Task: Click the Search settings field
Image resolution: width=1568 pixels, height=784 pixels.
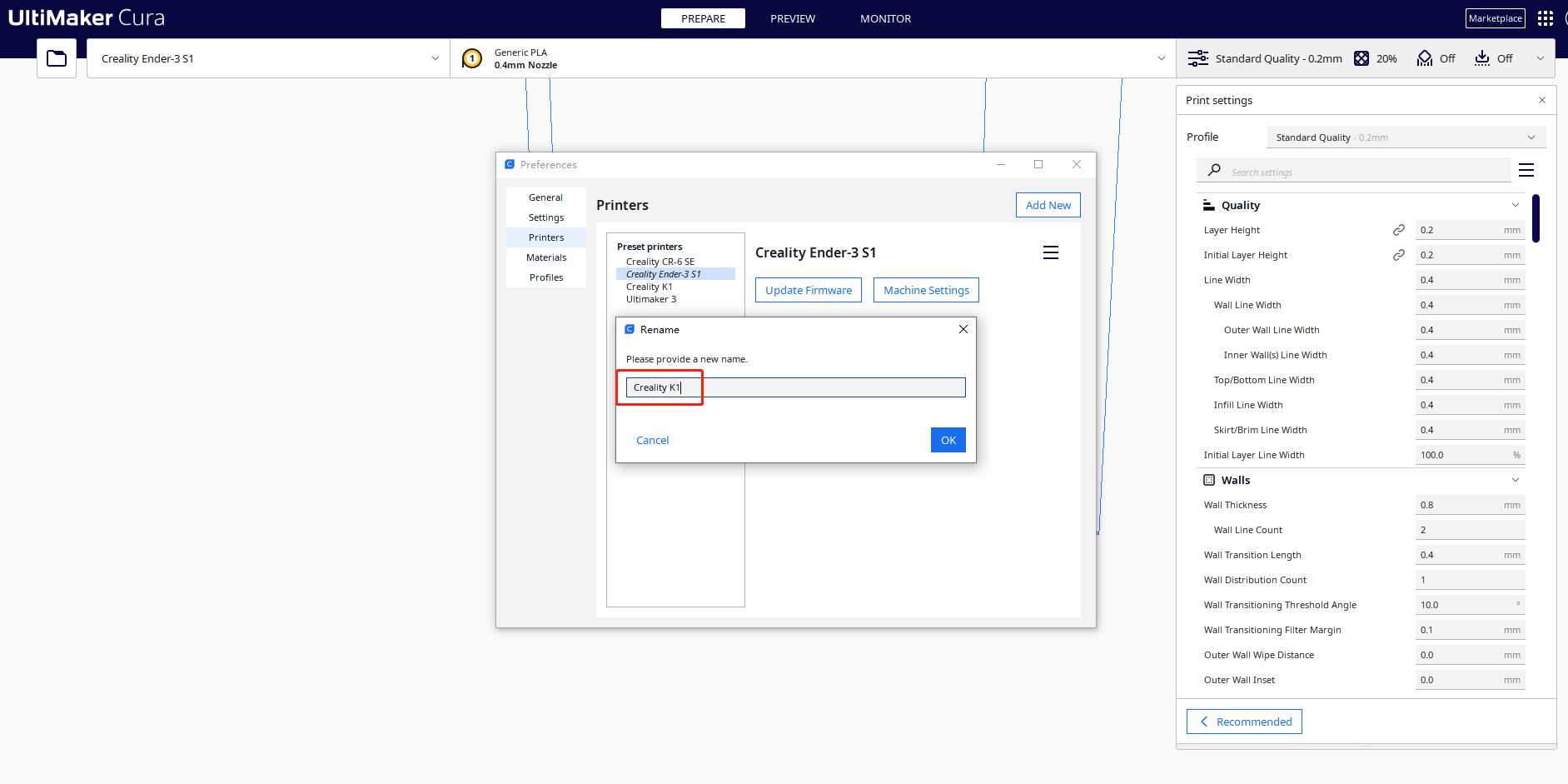Action: [x=1354, y=170]
